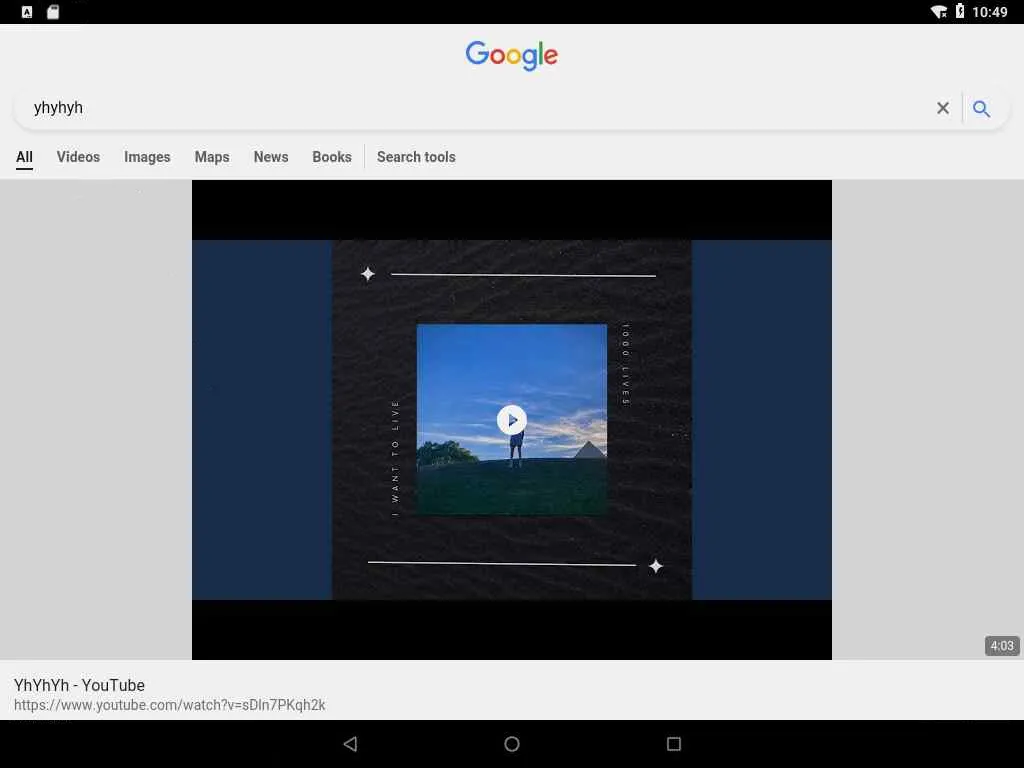
Task: Clear the search query with X icon
Action: tap(942, 108)
